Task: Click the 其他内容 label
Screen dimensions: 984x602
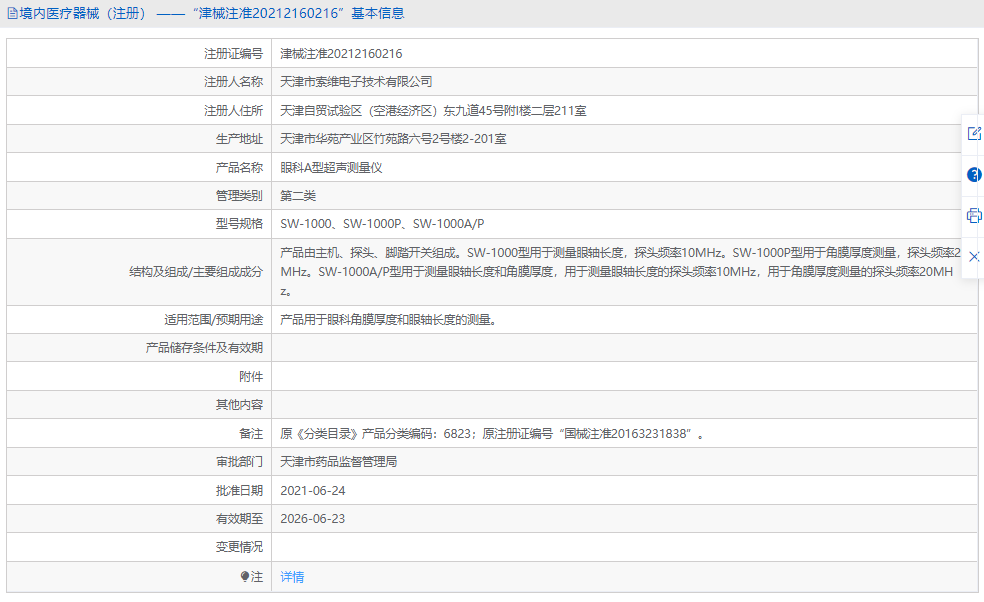Action: pyautogui.click(x=239, y=405)
